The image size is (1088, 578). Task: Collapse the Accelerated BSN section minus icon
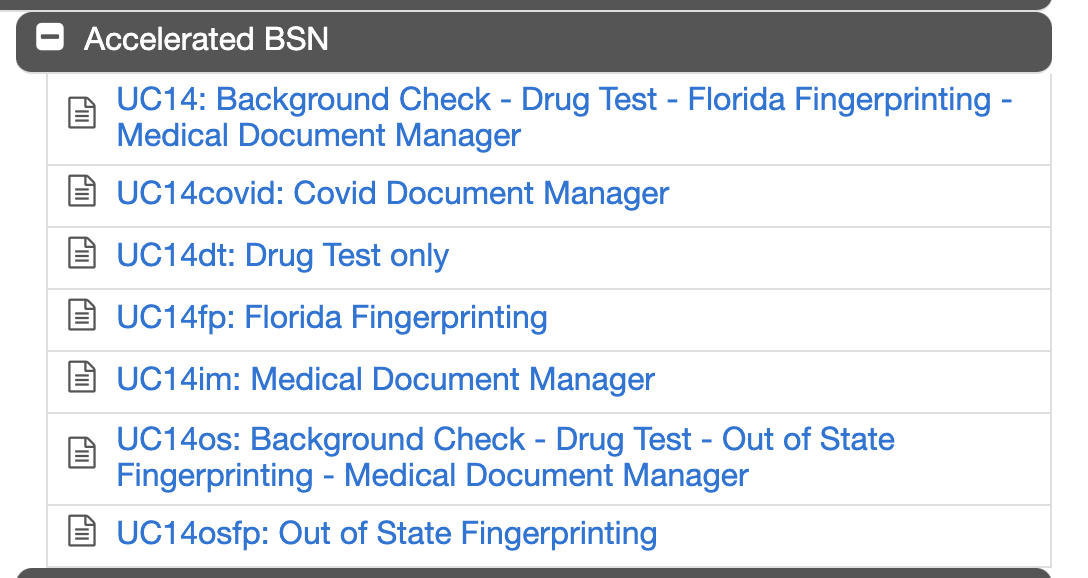[50, 37]
